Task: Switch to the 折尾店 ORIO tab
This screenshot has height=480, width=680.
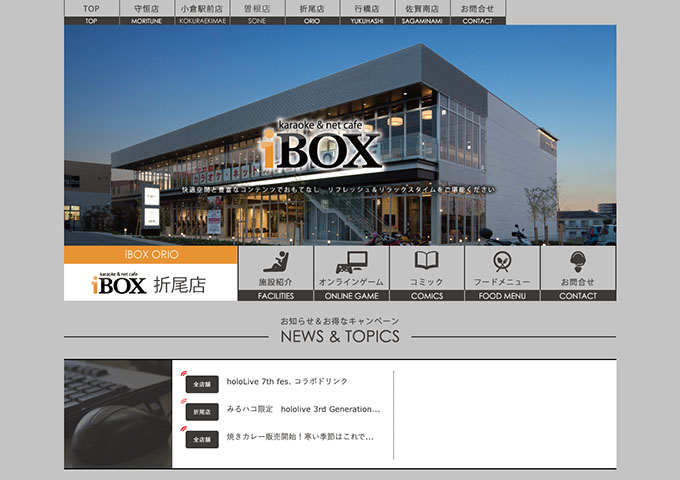Action: [312, 12]
